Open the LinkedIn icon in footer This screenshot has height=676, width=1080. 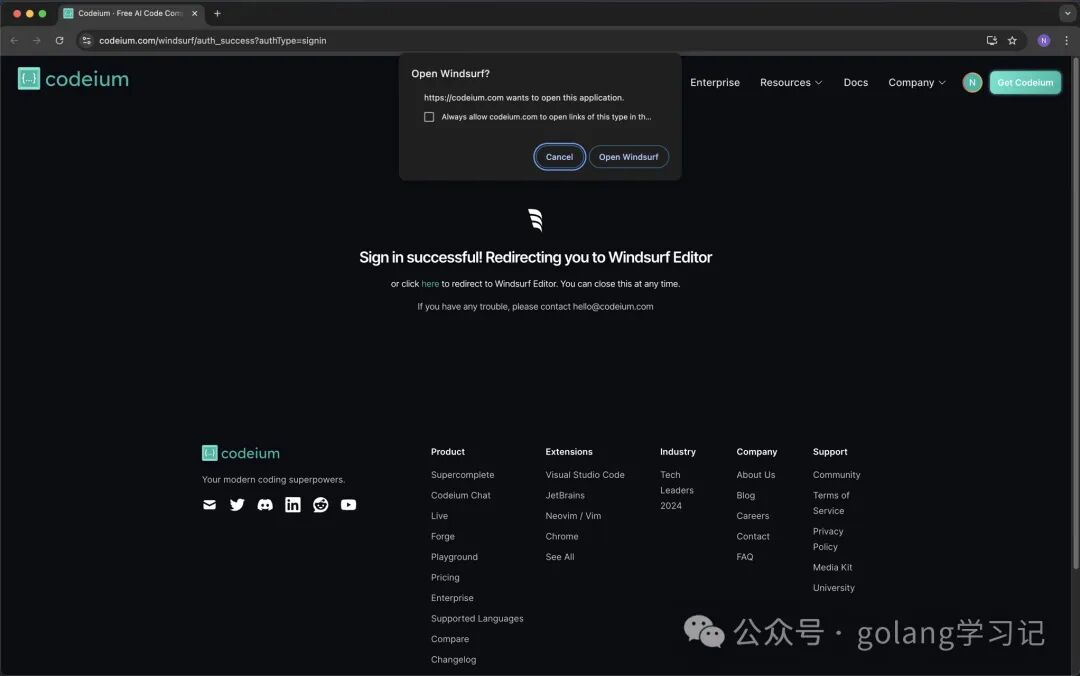point(293,505)
